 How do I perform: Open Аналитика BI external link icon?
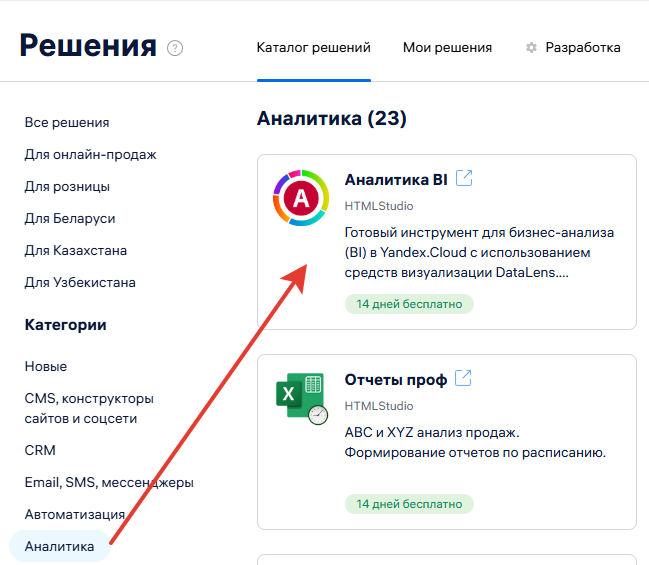coord(464,178)
